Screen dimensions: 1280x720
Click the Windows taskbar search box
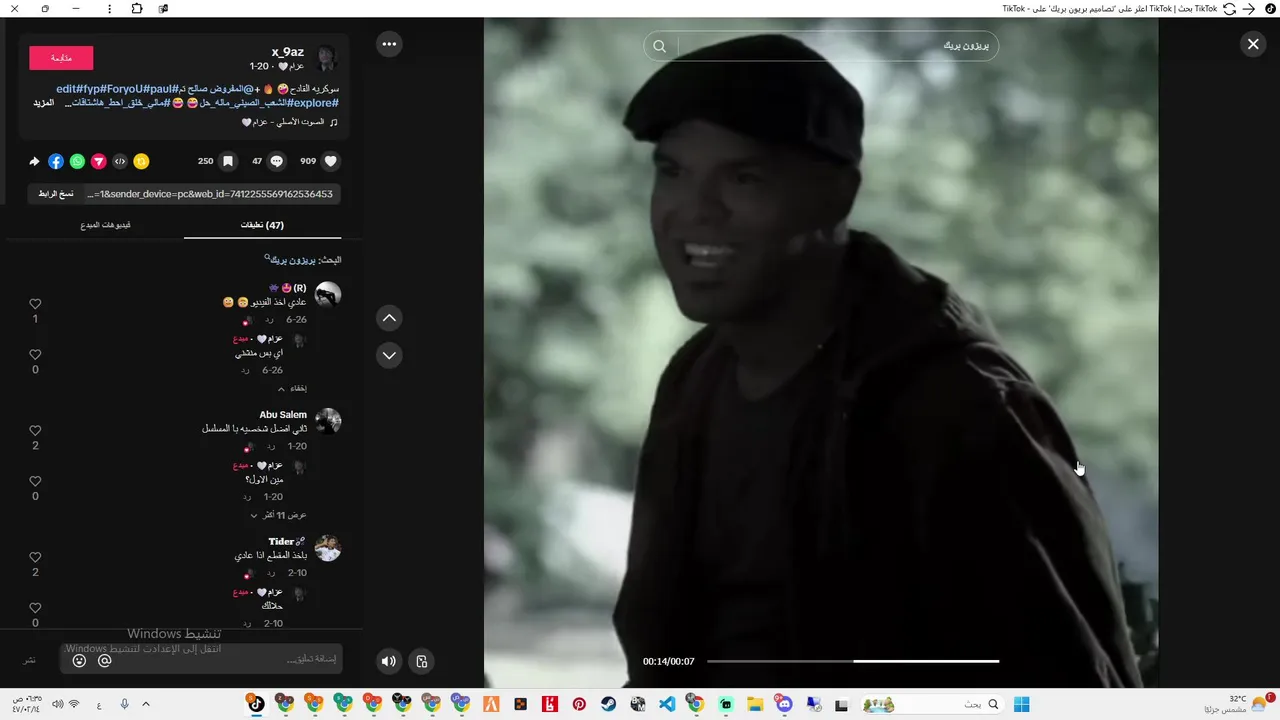932,704
